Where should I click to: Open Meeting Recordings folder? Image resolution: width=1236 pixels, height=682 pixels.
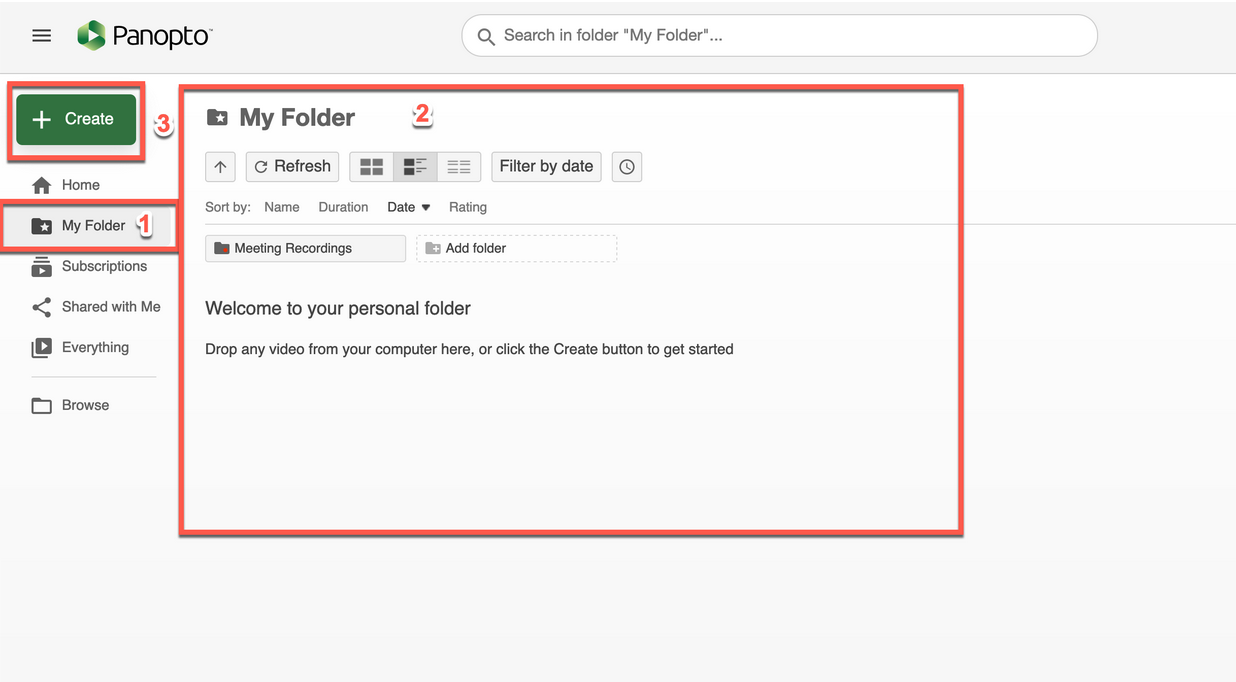305,248
